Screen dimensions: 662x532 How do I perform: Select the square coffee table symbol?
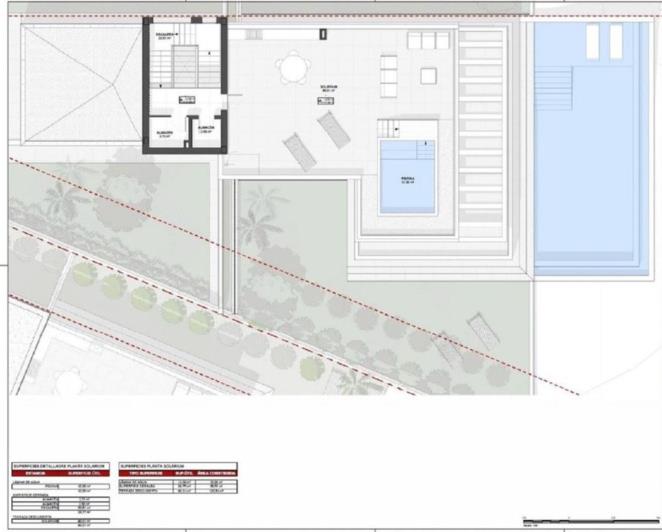tap(428, 76)
